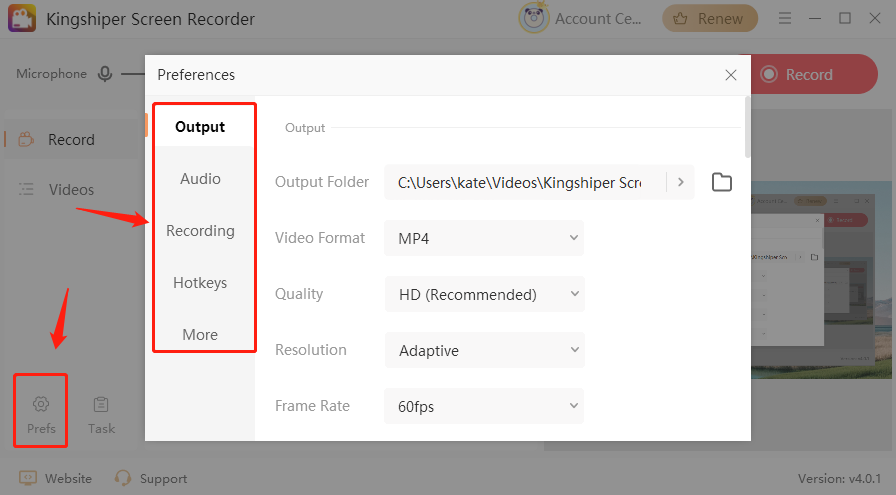Open the Resolution dropdown showing Adaptive
Viewport: 896px width, 495px height.
pyautogui.click(x=484, y=350)
